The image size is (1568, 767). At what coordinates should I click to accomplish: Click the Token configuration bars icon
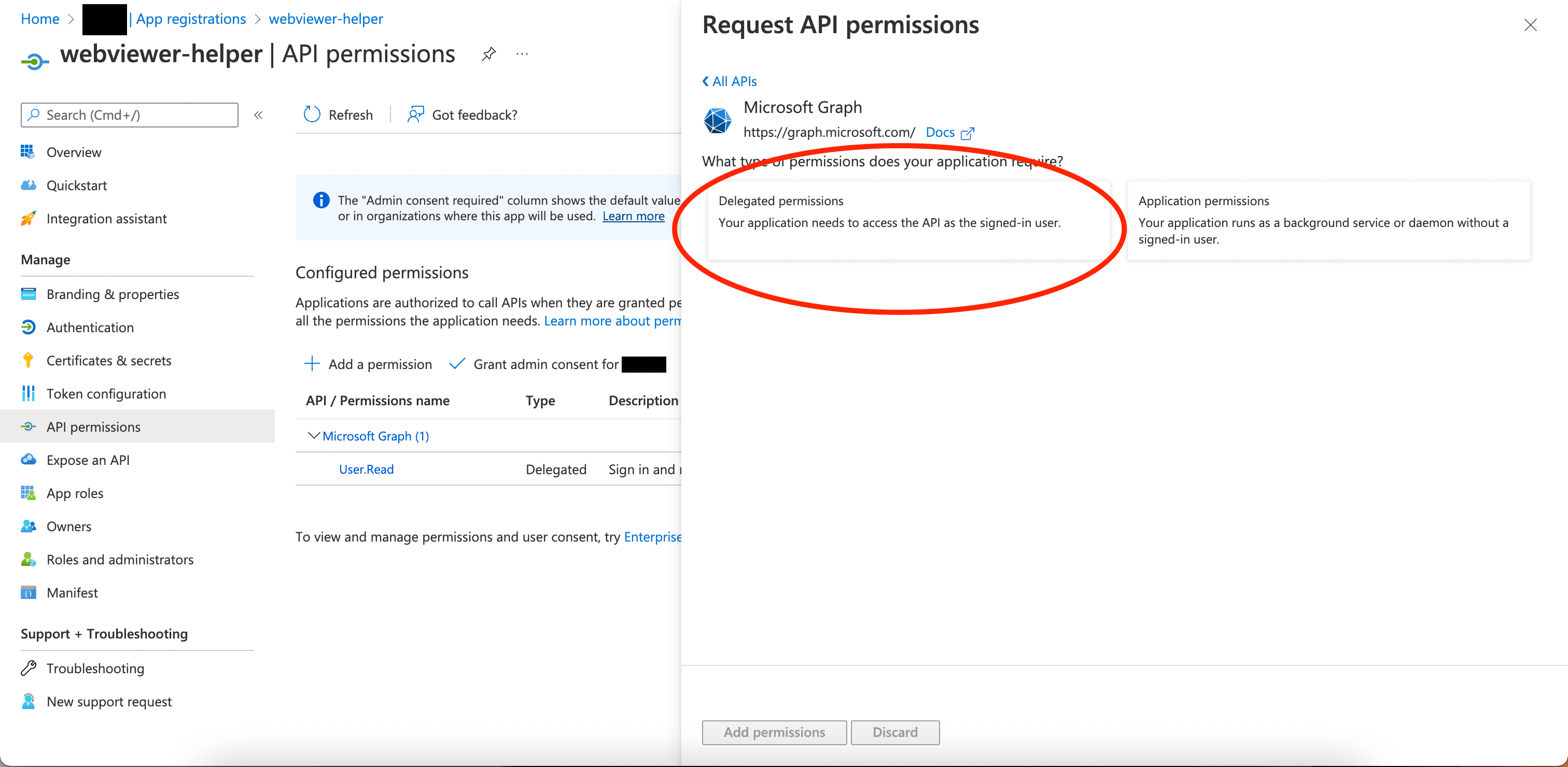28,393
